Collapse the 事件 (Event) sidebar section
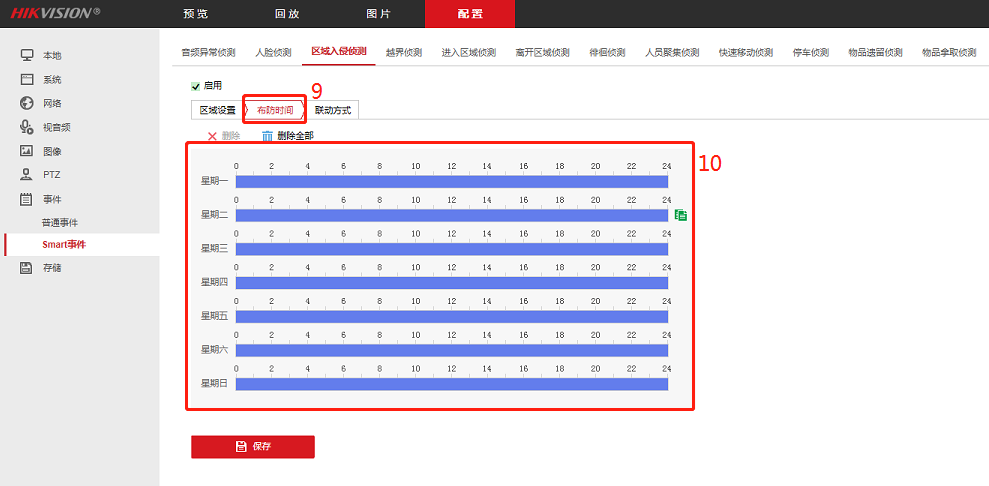 (51, 199)
